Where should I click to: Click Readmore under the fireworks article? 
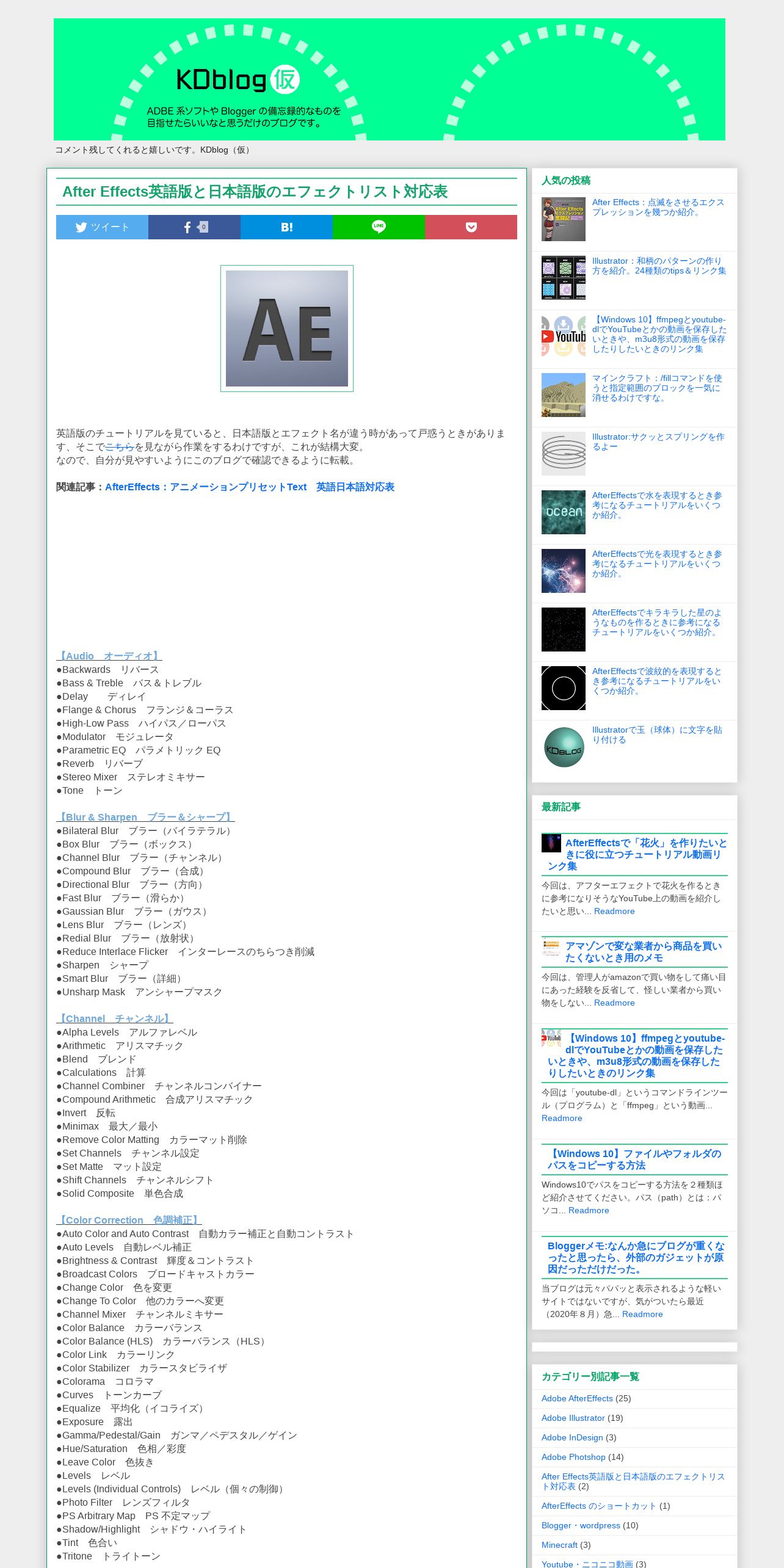tap(614, 911)
